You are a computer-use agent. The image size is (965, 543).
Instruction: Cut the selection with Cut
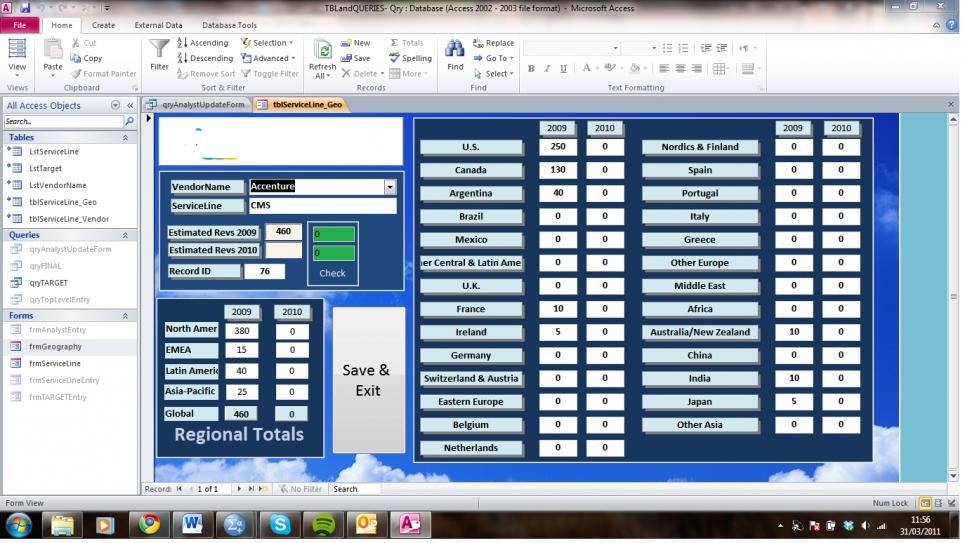[84, 42]
